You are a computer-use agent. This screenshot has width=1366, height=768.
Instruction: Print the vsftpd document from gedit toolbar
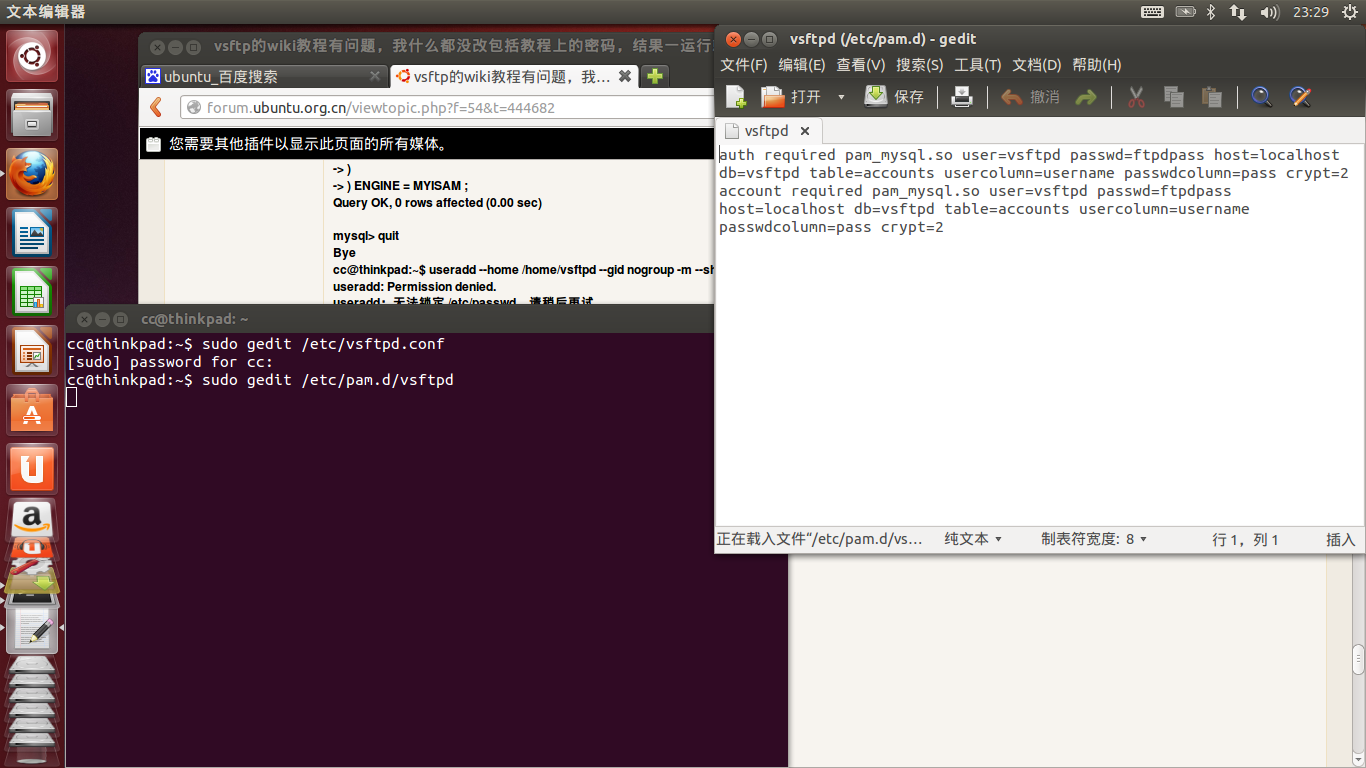click(962, 97)
